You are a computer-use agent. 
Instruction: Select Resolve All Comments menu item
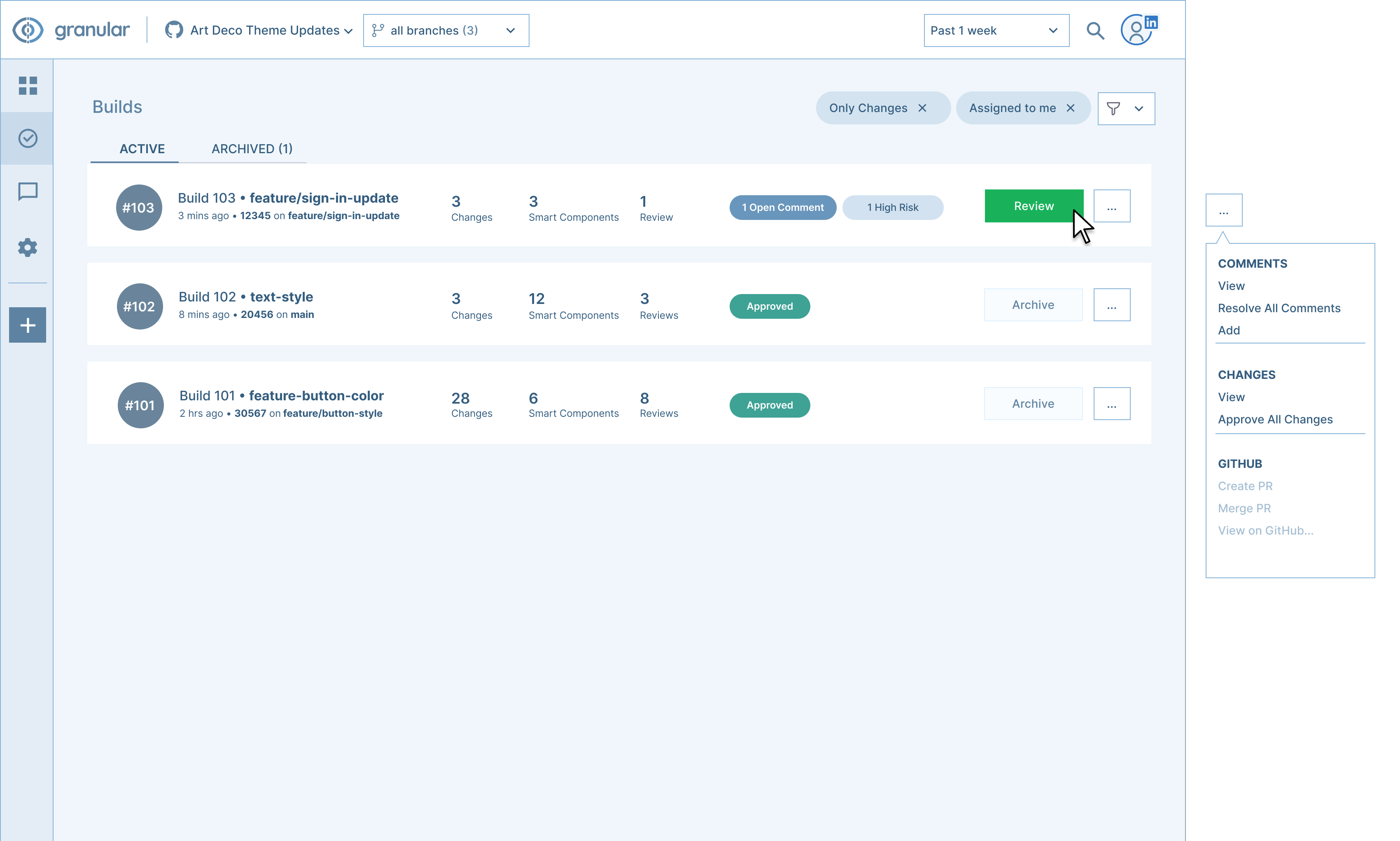click(x=1279, y=308)
